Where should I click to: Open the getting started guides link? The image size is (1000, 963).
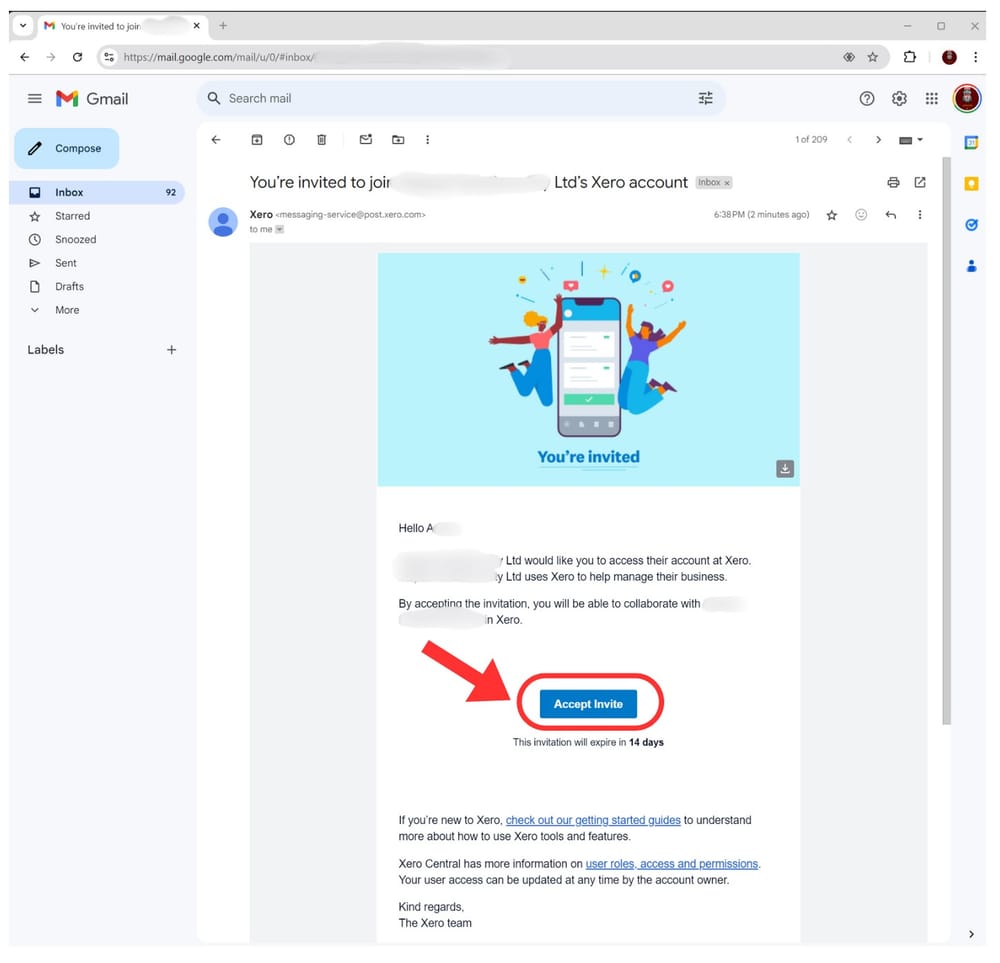593,820
